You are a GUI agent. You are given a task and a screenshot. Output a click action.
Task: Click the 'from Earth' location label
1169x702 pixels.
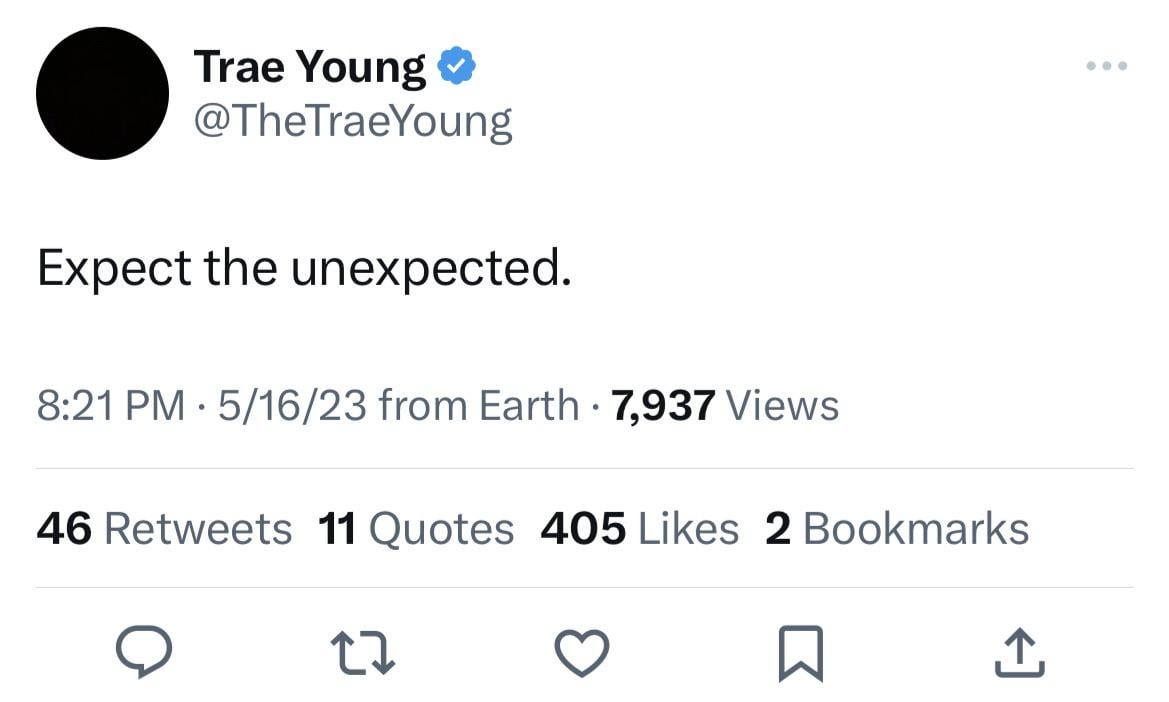479,405
